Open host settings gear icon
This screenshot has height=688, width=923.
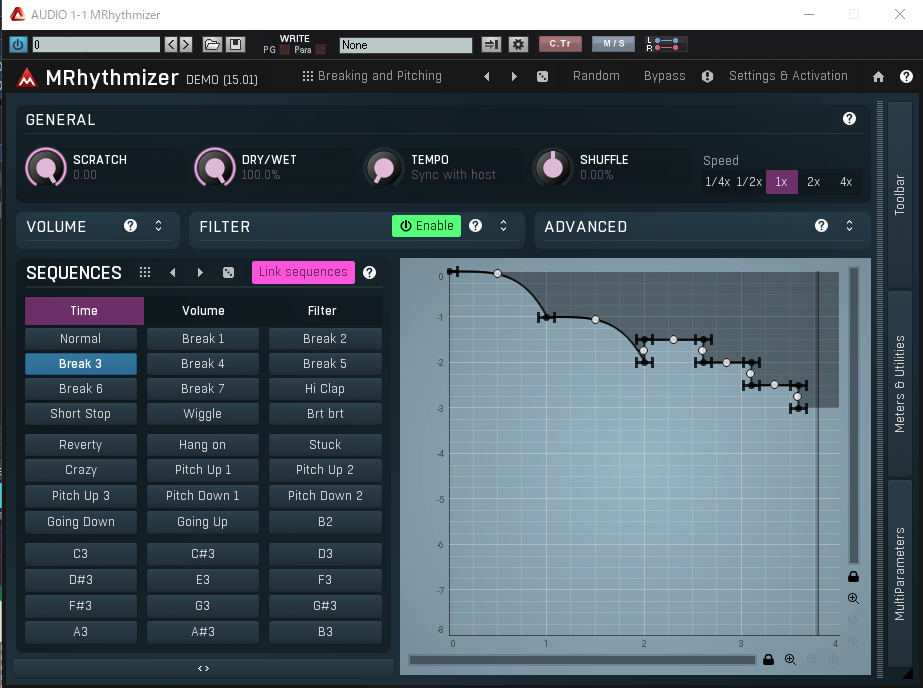coord(518,44)
